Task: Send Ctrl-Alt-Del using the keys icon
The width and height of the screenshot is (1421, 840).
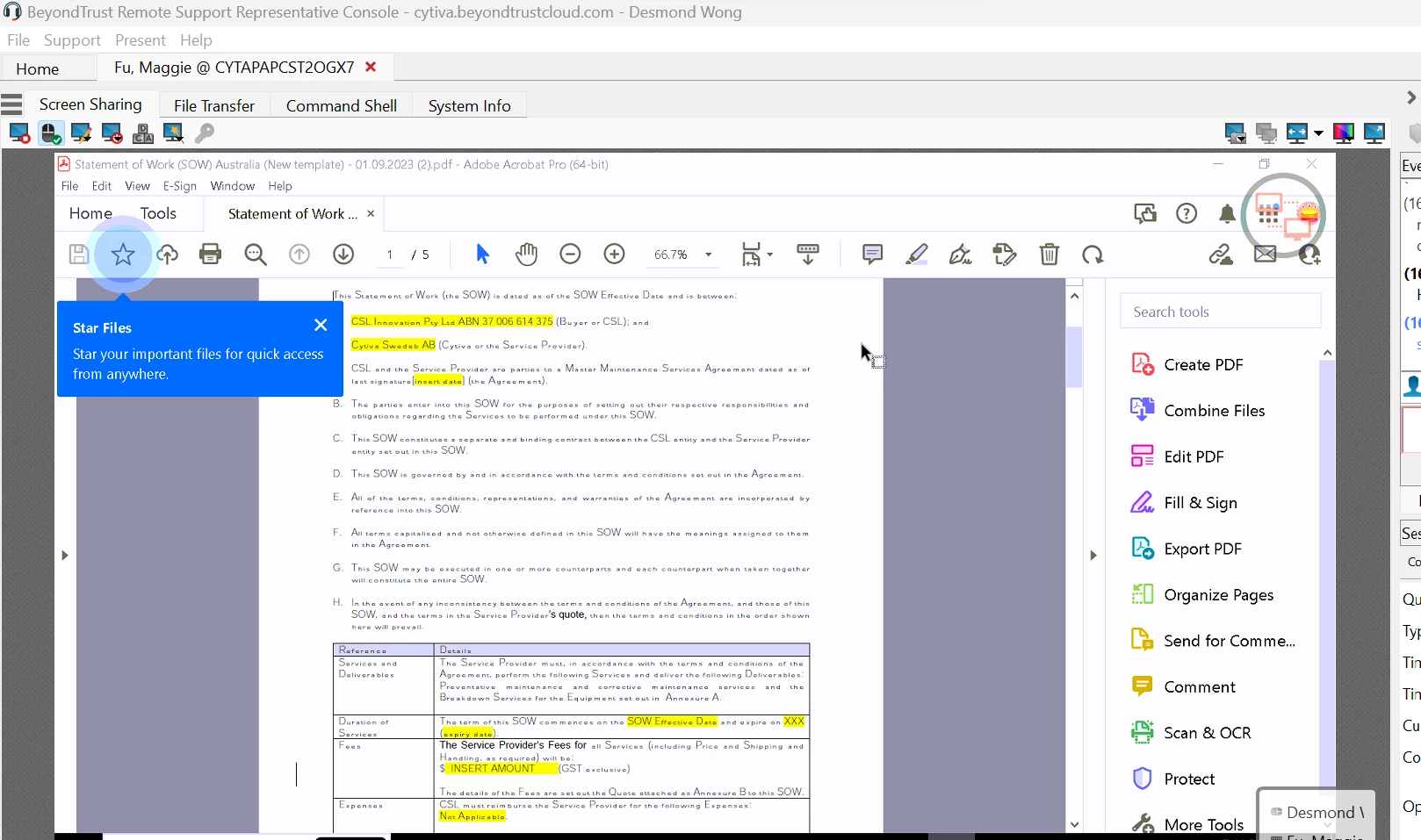Action: 142,133
